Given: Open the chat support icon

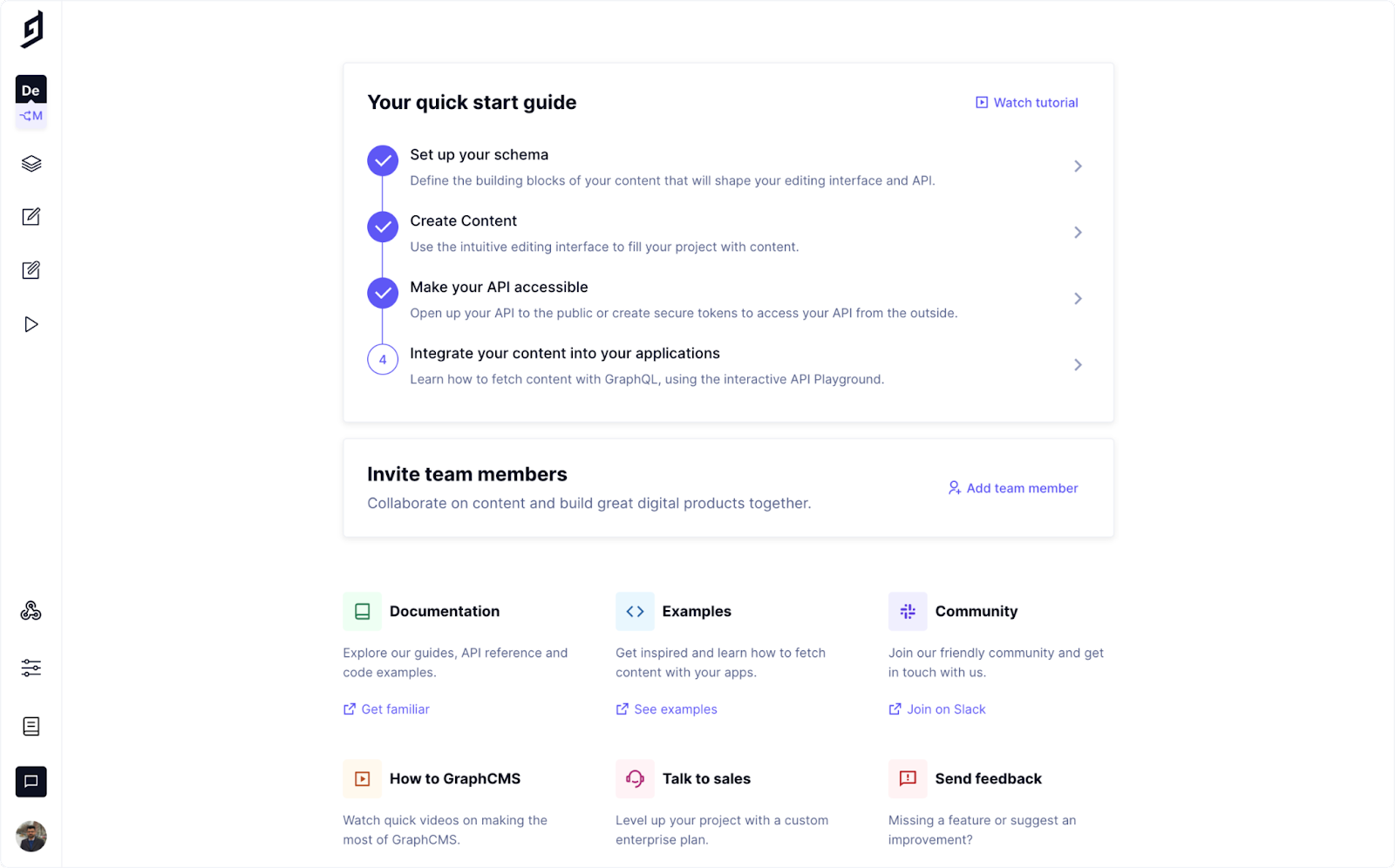Looking at the screenshot, I should (31, 782).
